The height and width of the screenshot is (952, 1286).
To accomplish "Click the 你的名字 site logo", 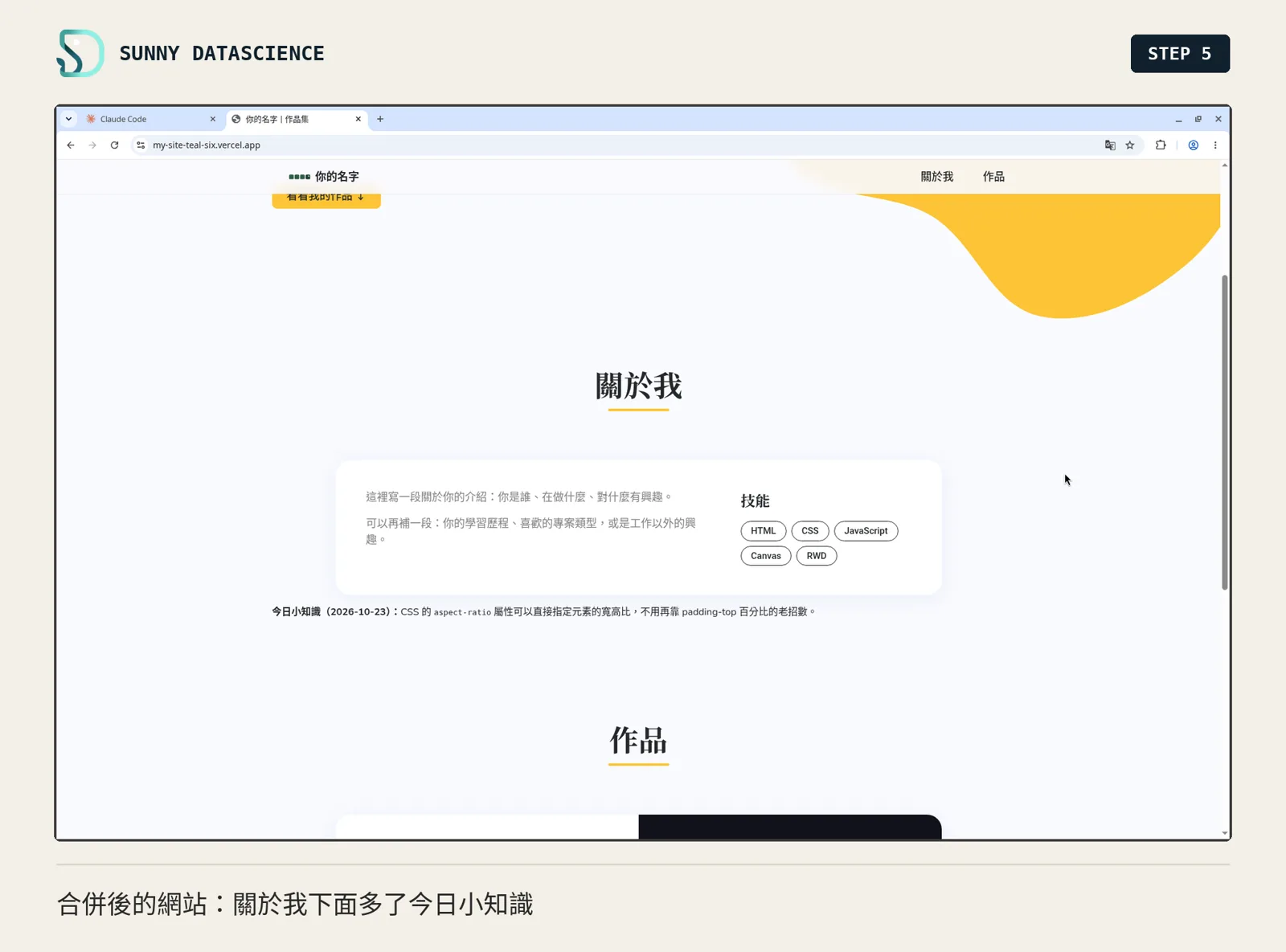I will [324, 177].
